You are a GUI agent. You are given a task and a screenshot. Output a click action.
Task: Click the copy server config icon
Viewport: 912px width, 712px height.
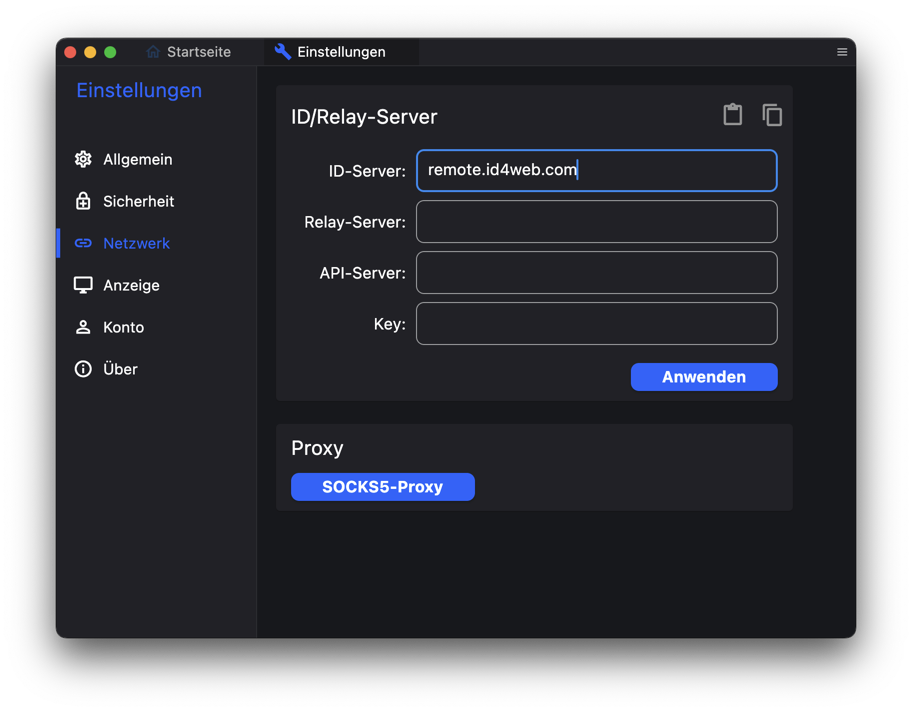pos(772,115)
